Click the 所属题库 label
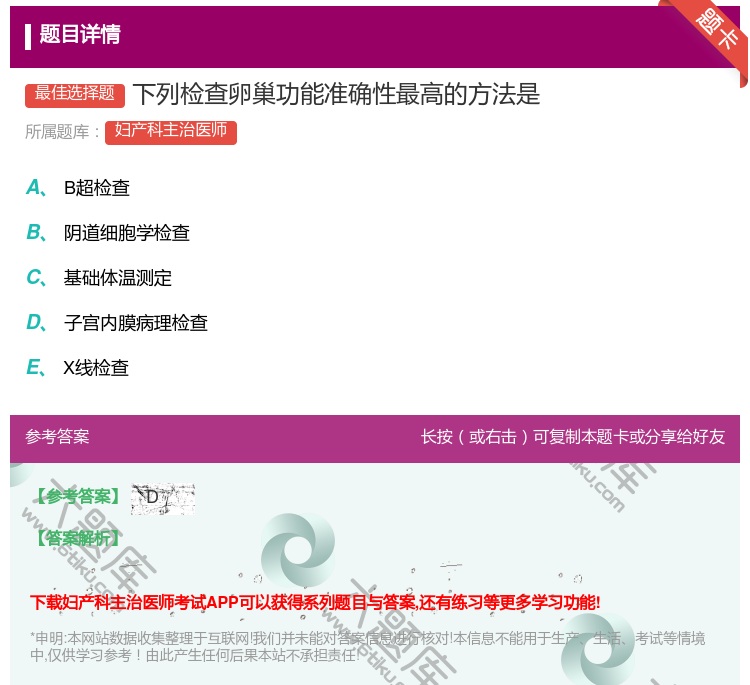The width and height of the screenshot is (750, 685). click(62, 132)
